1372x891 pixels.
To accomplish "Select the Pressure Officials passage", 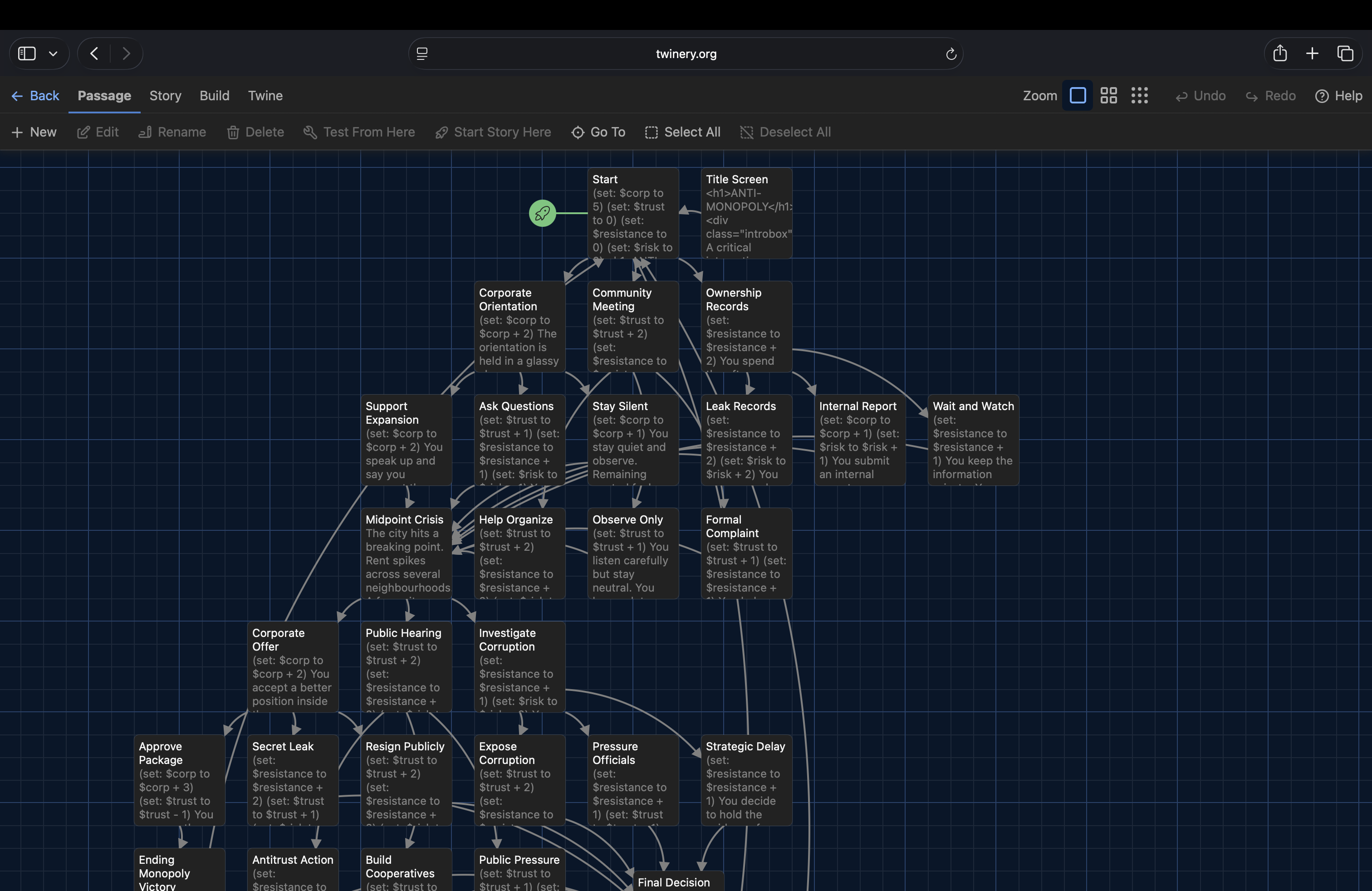I will [x=633, y=781].
